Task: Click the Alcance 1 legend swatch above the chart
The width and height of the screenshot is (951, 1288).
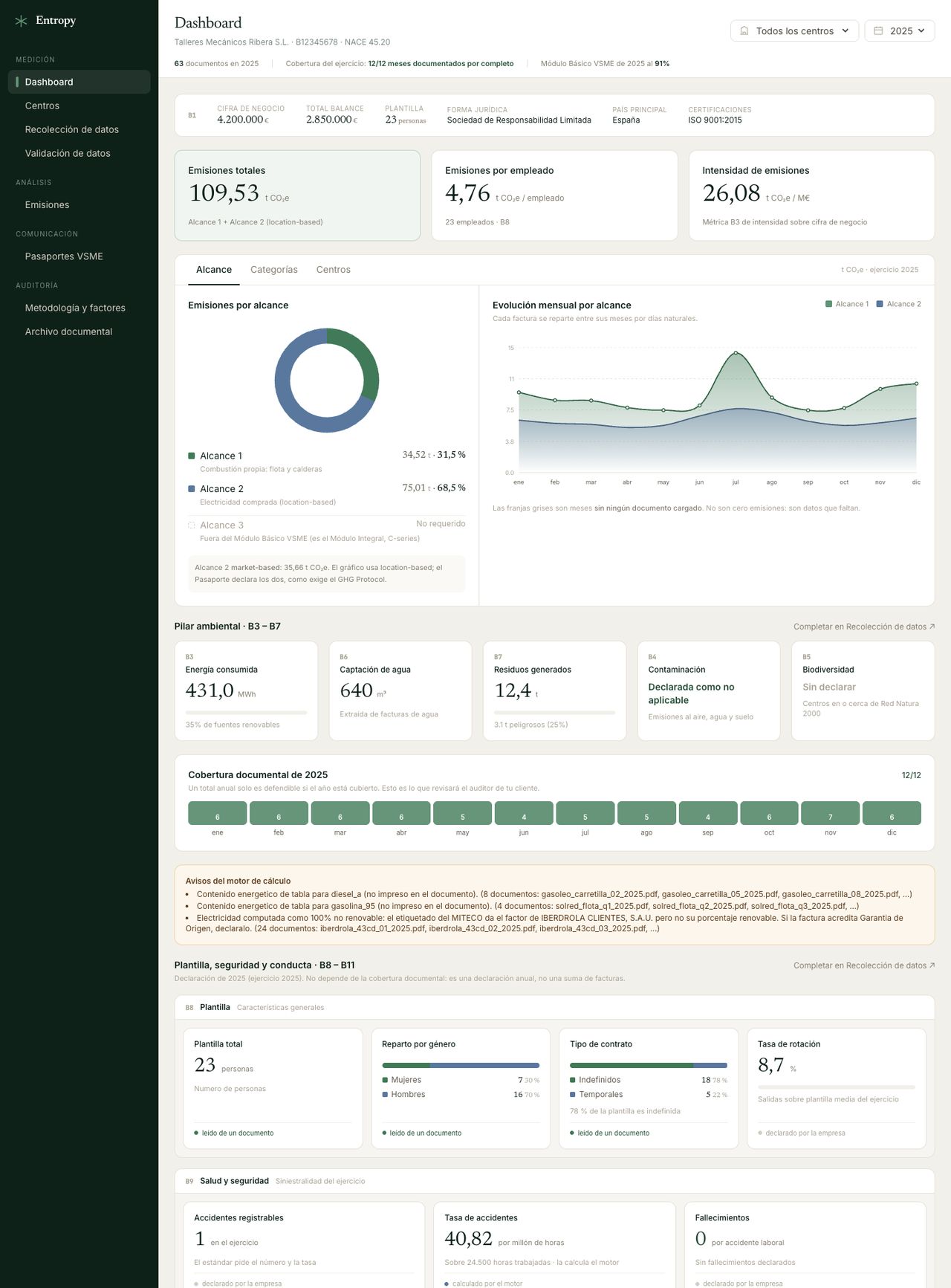Action: pos(828,304)
